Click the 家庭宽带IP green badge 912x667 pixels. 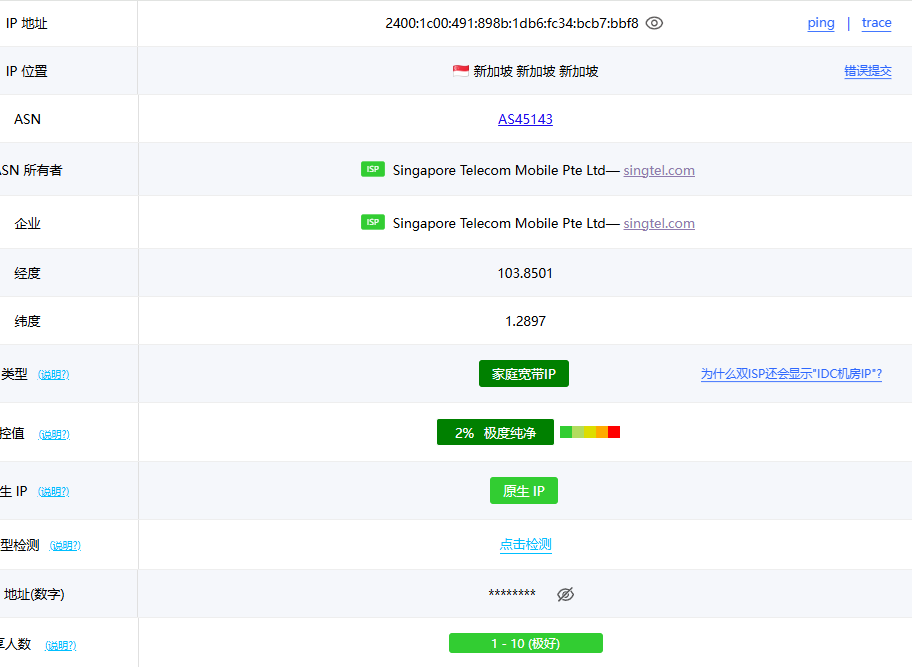tap(524, 374)
